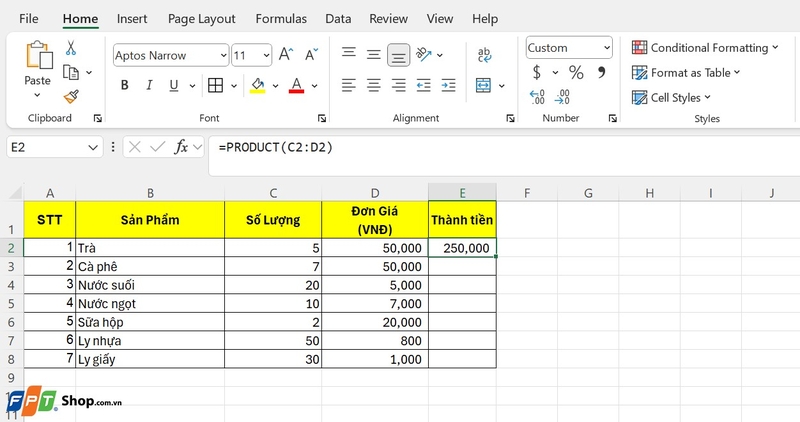Open merge options dropdown arrow
Screen dimensions: 800x422
pos(502,86)
